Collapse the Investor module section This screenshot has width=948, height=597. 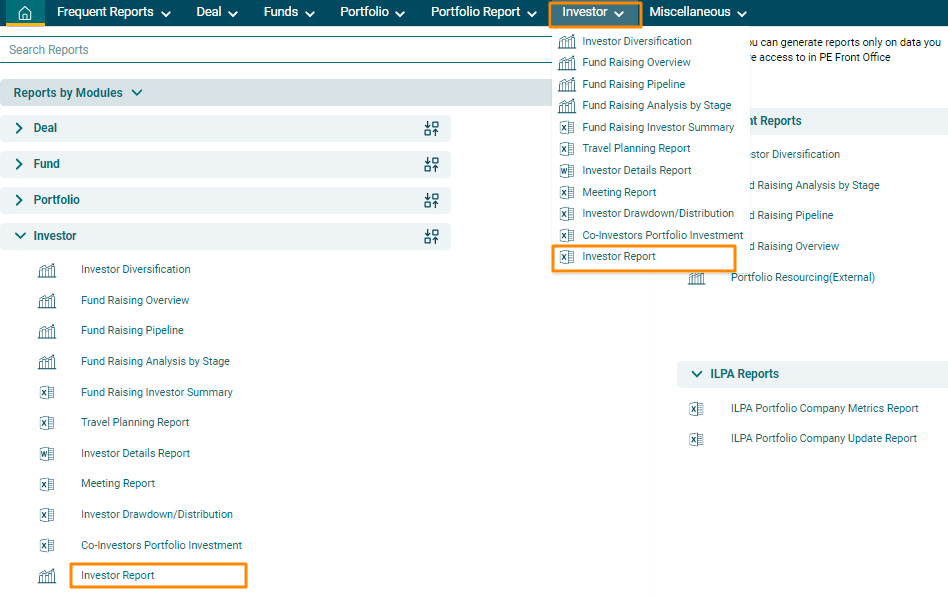tap(19, 236)
